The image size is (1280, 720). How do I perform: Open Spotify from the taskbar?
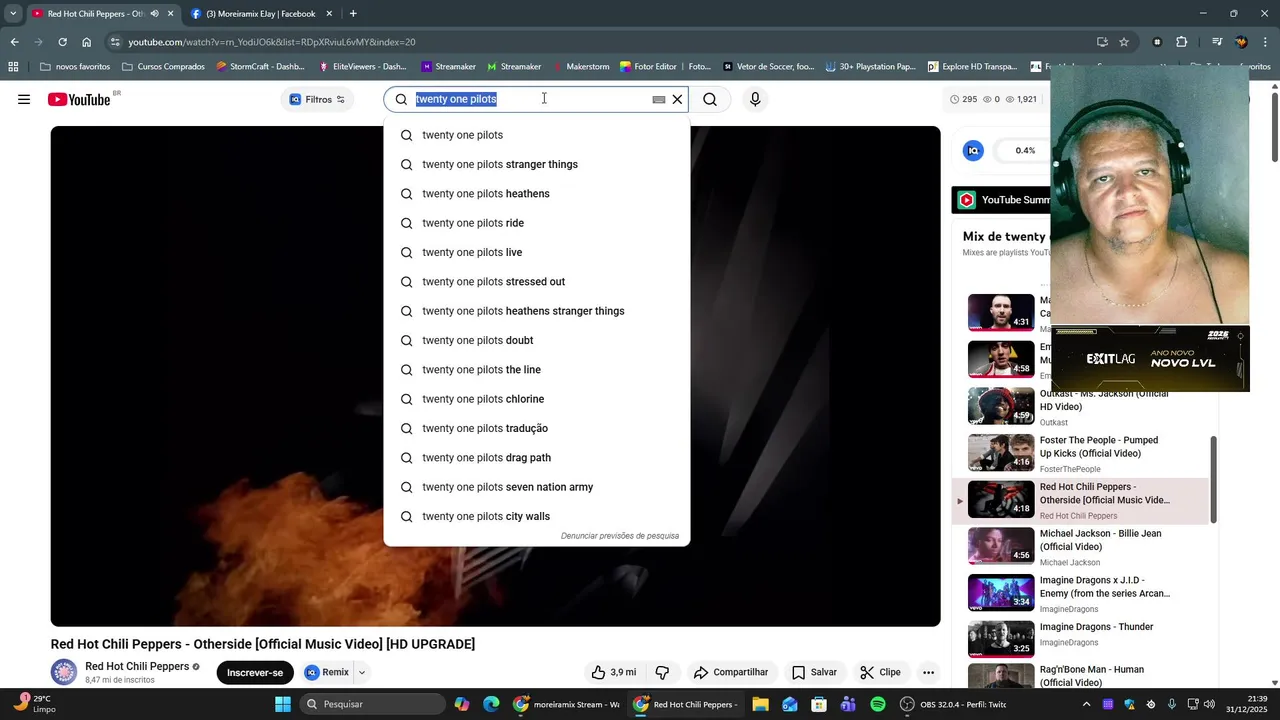coord(878,704)
